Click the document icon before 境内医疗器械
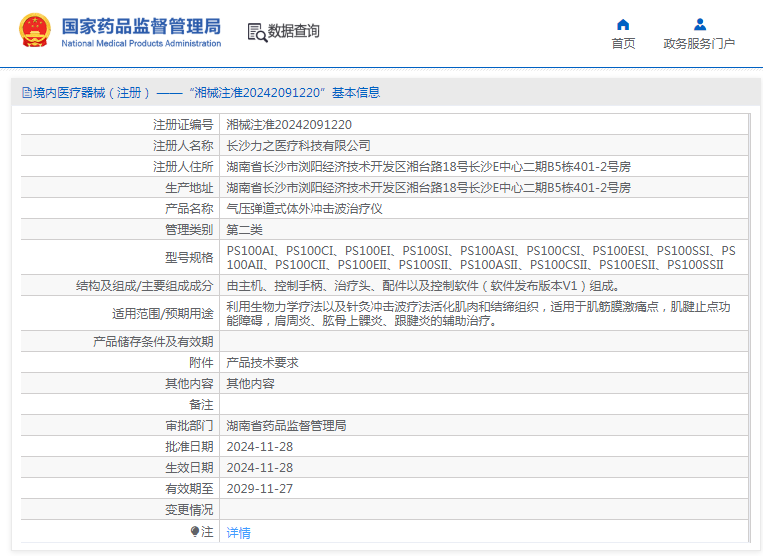Viewport: 763px width, 556px height. click(27, 92)
